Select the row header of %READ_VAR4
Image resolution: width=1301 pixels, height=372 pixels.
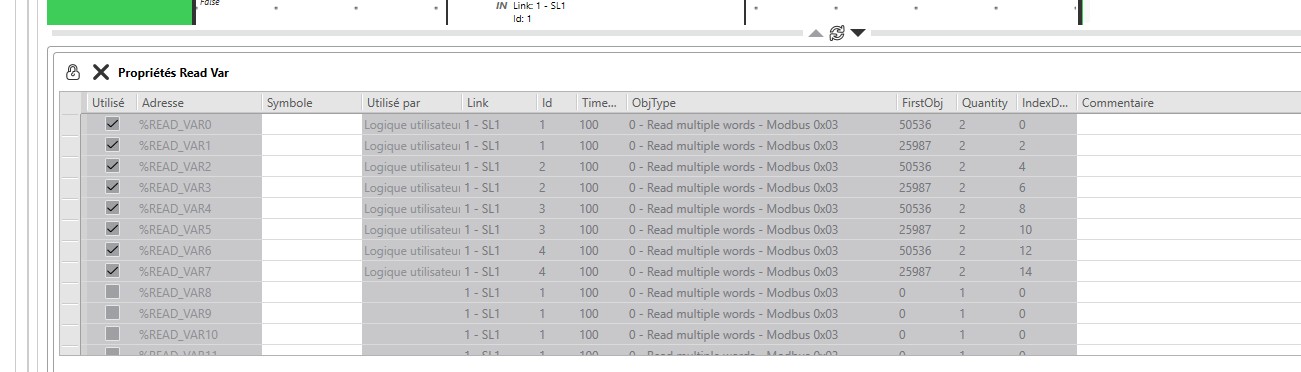70,208
